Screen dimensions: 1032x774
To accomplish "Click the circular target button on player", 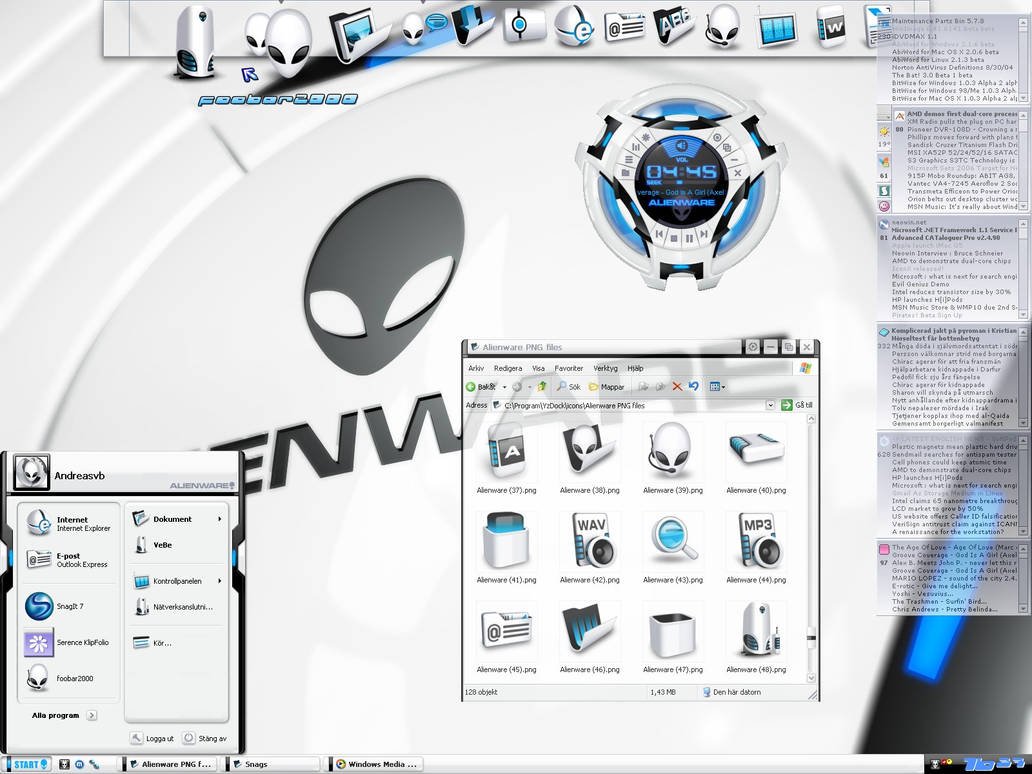I will click(717, 138).
